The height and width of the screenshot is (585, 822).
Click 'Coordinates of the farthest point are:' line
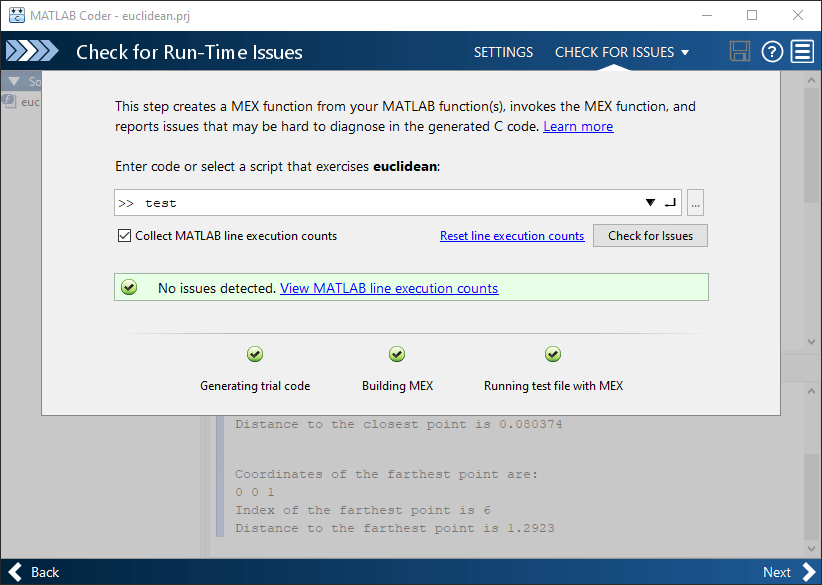click(x=386, y=474)
